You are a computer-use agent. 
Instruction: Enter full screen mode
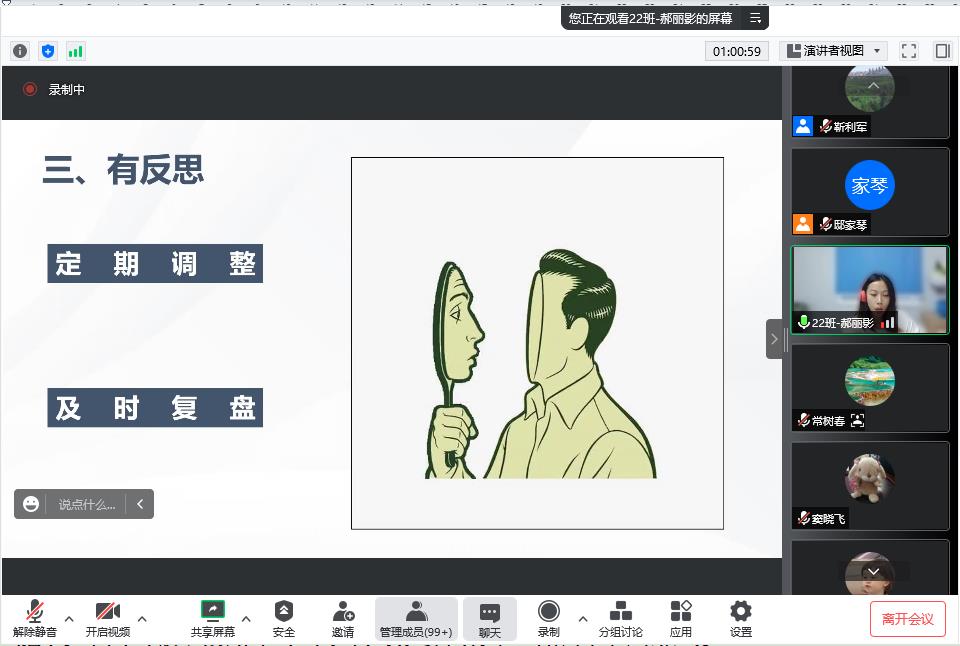point(909,51)
